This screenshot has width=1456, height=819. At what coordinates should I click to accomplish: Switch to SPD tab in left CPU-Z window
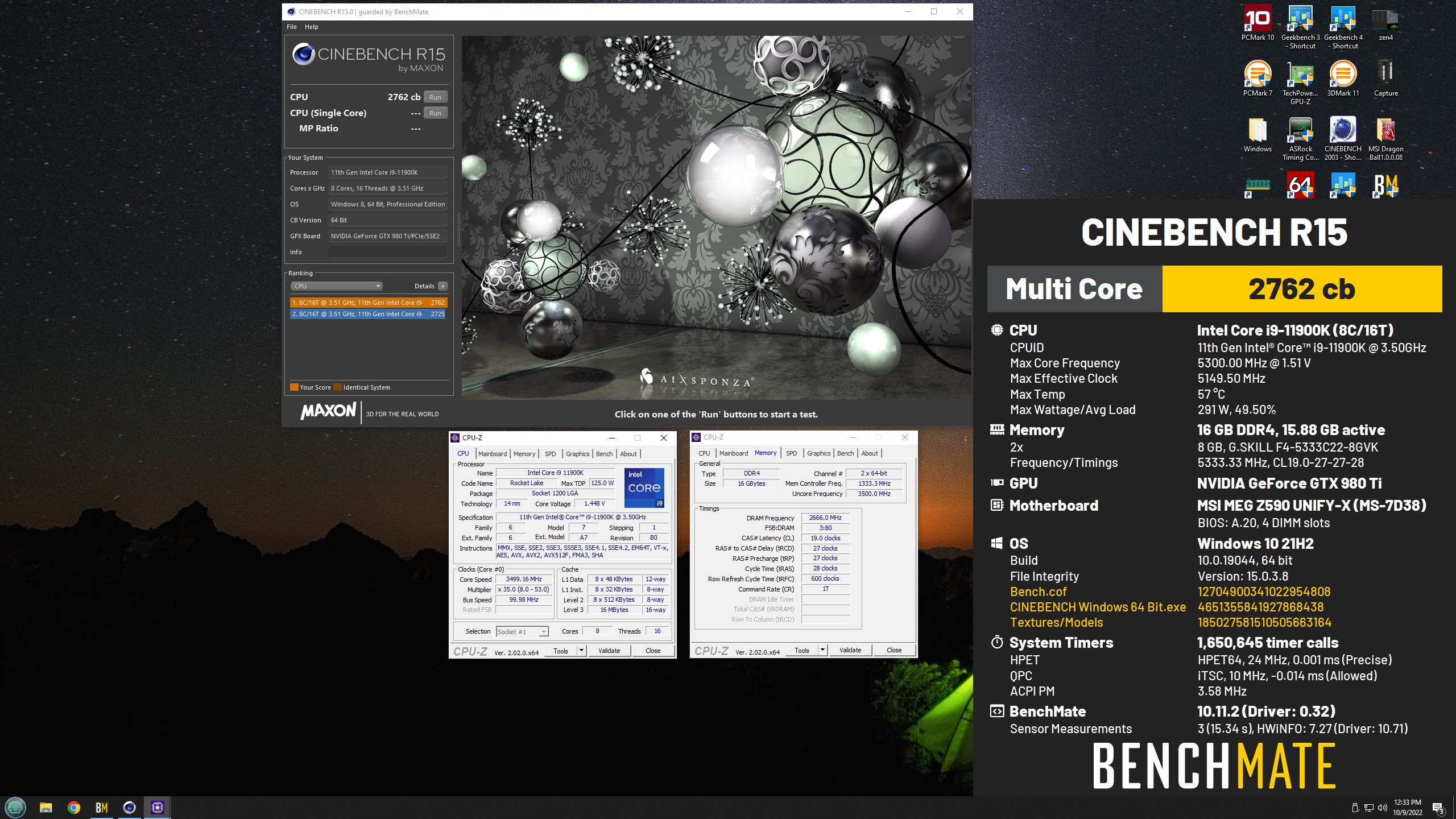(550, 453)
